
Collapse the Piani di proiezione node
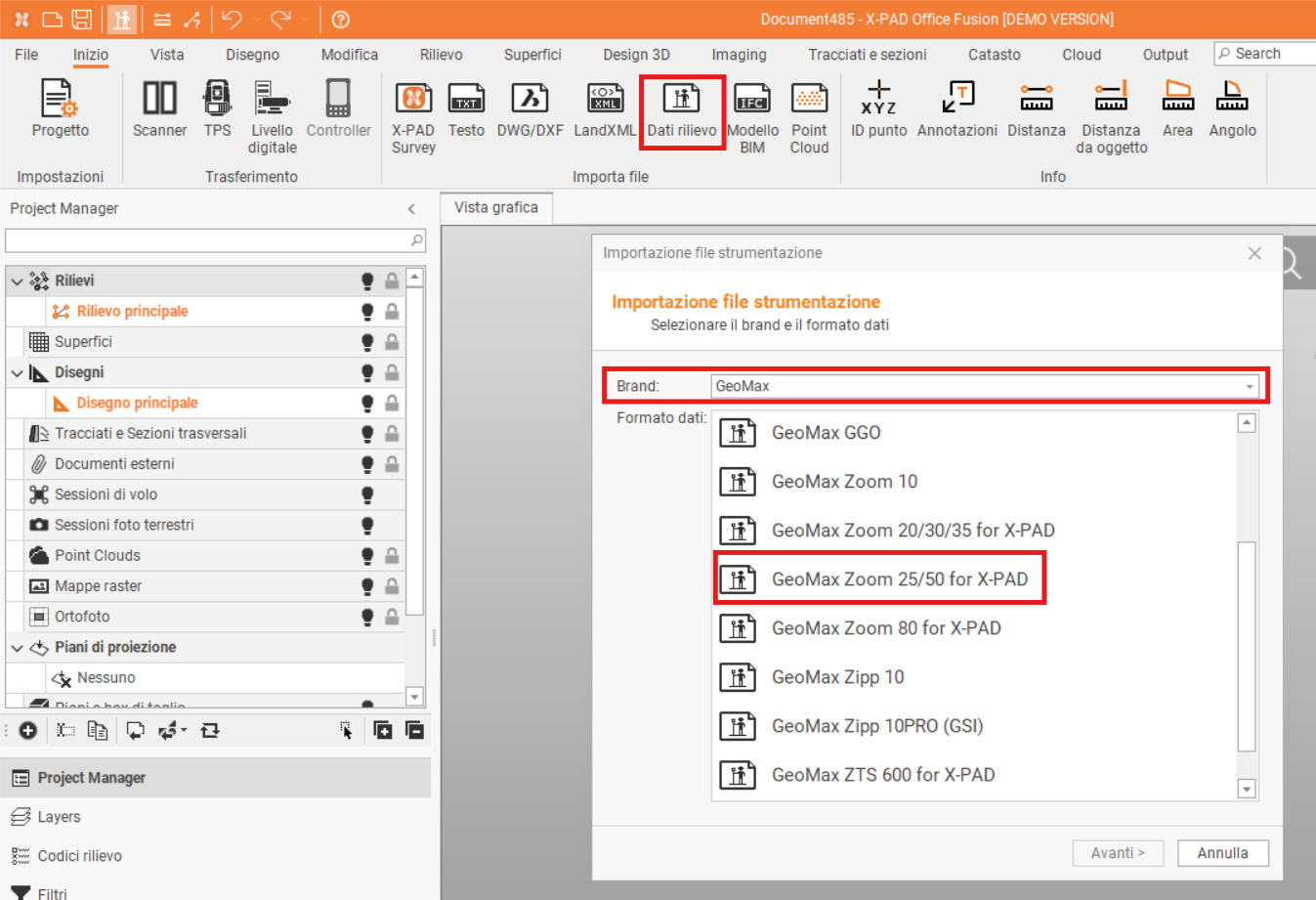coord(17,648)
